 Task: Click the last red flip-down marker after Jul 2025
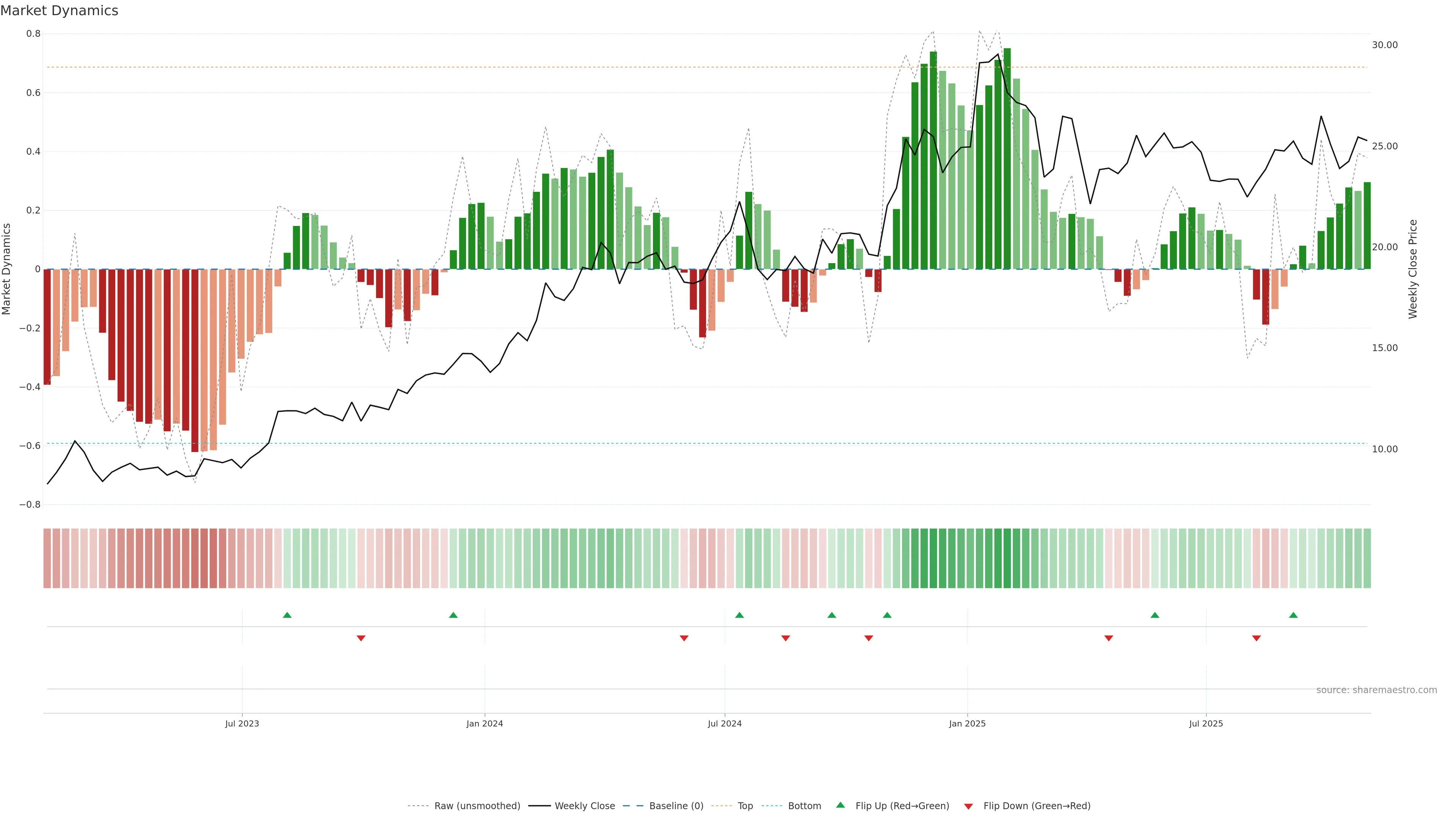(1257, 638)
